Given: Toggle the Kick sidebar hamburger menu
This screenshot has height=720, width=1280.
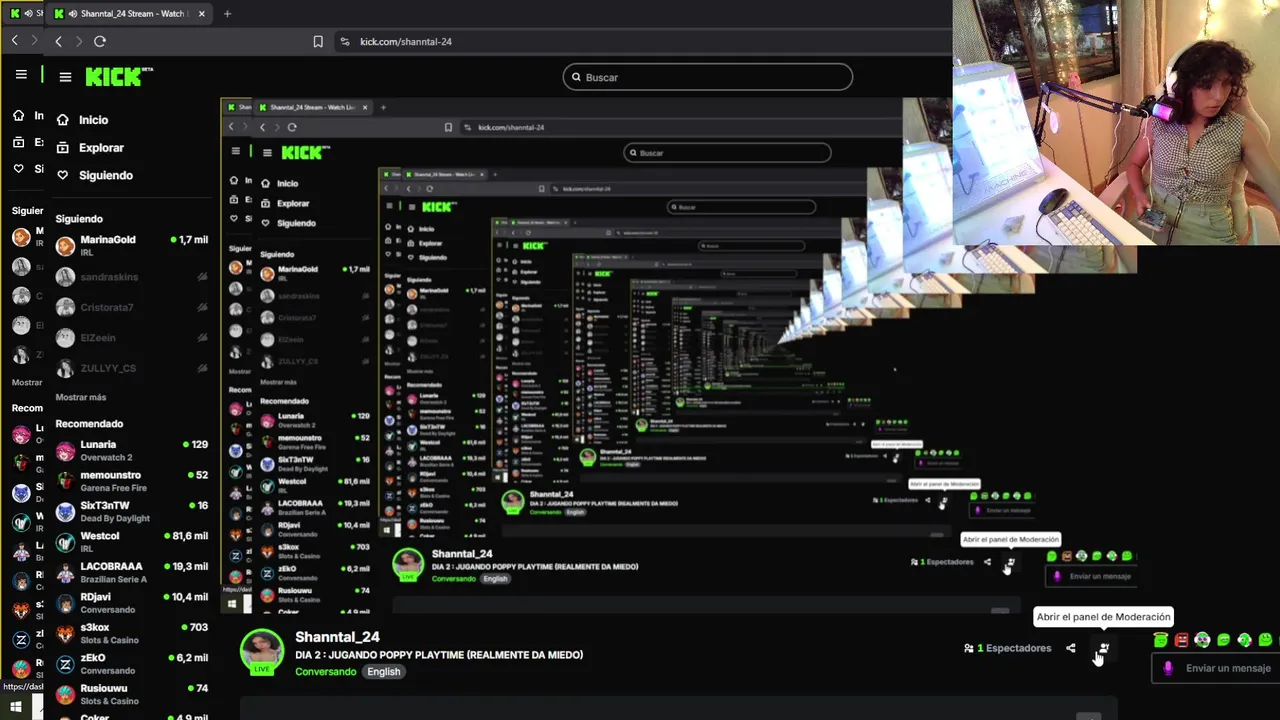Looking at the screenshot, I should click(65, 77).
